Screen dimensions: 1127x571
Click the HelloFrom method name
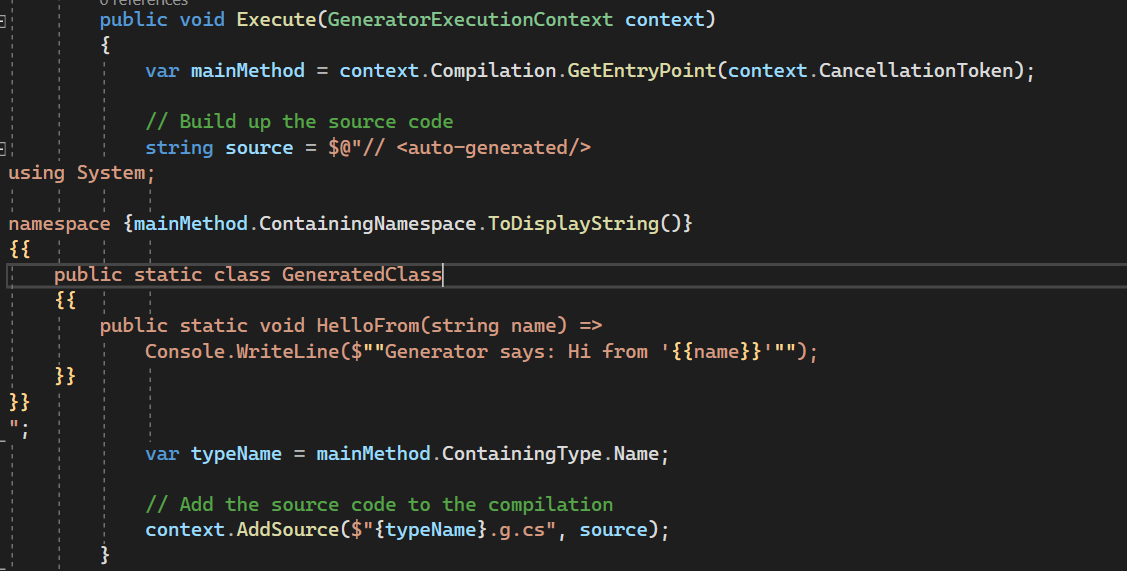coord(361,326)
